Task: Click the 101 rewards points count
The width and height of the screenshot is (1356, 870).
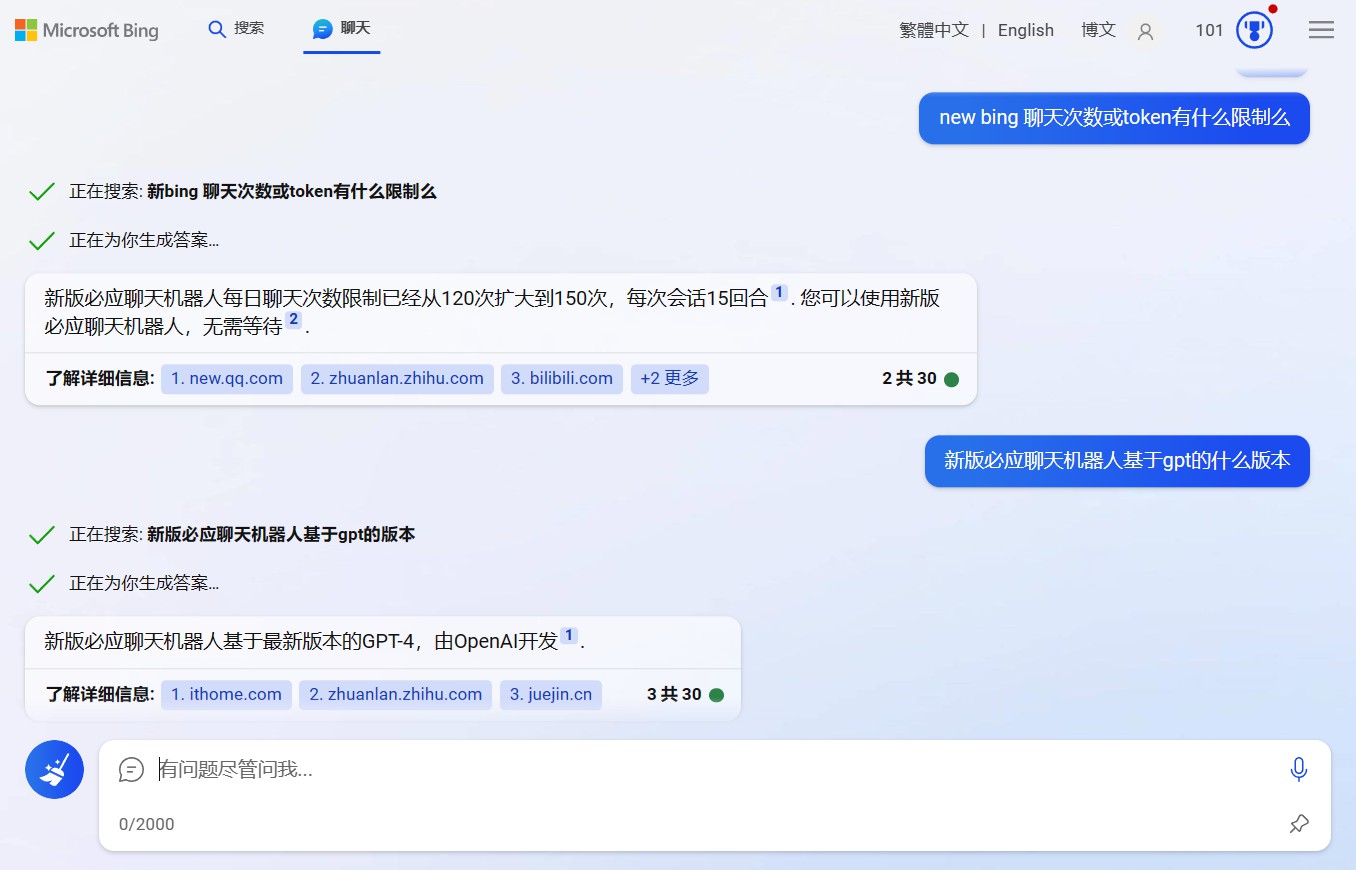Action: pos(1209,30)
